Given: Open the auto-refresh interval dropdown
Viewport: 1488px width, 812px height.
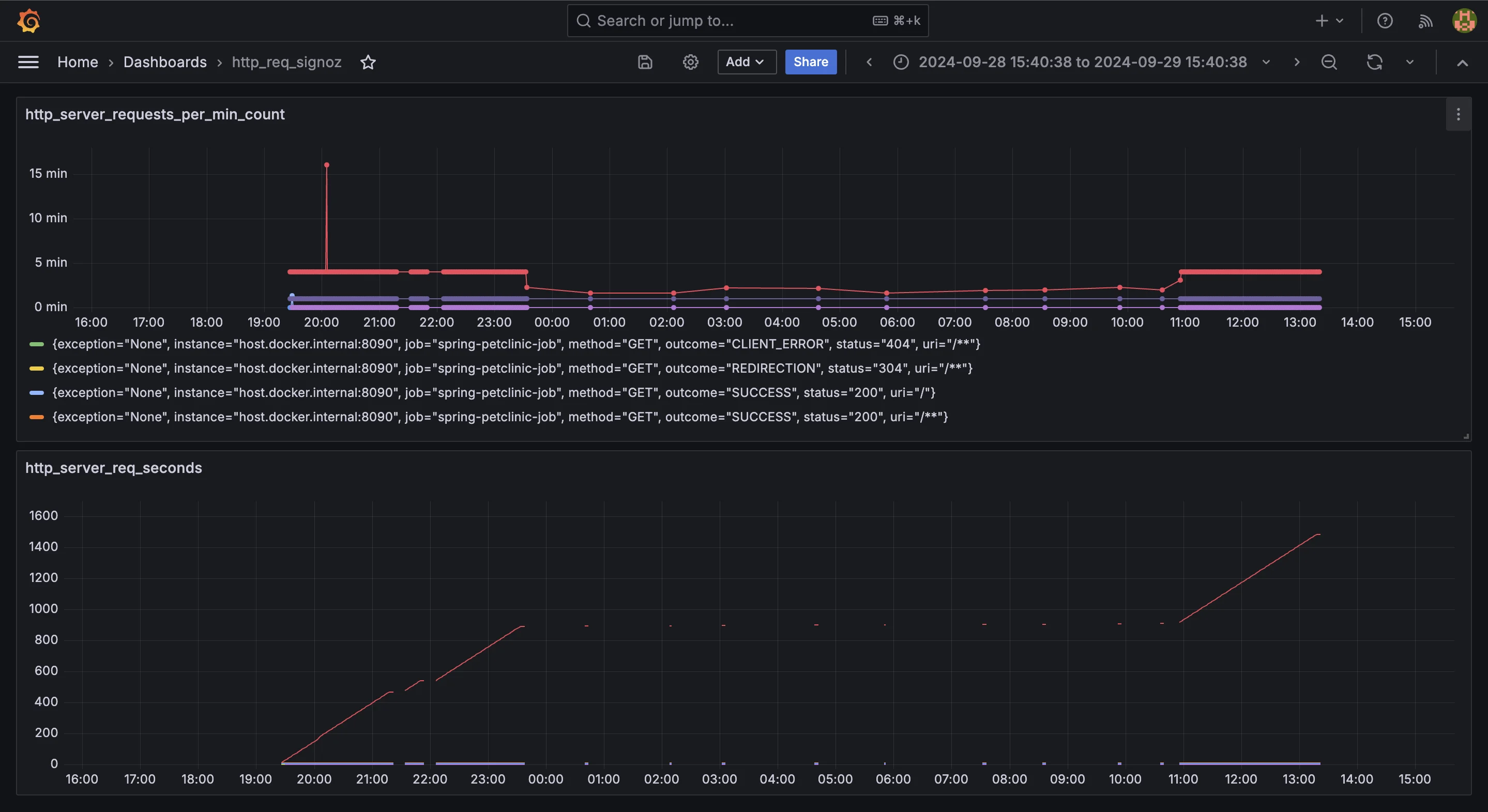Looking at the screenshot, I should [x=1409, y=62].
